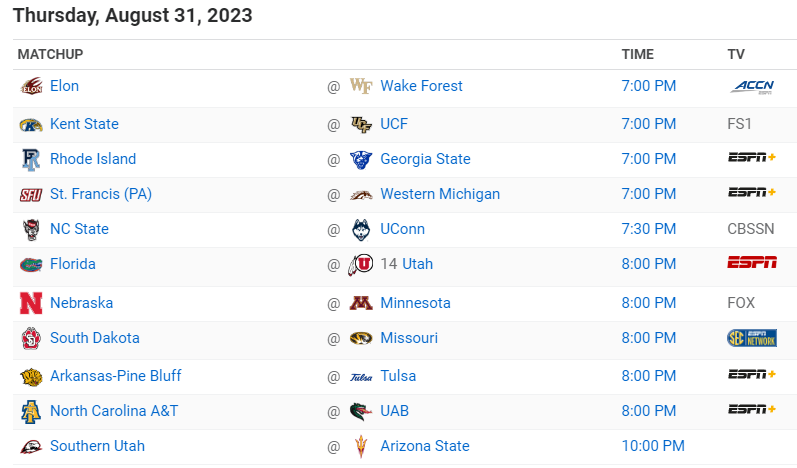Image resolution: width=797 pixels, height=468 pixels.
Task: Click the Arizona State pitchfork logo
Action: point(361,447)
